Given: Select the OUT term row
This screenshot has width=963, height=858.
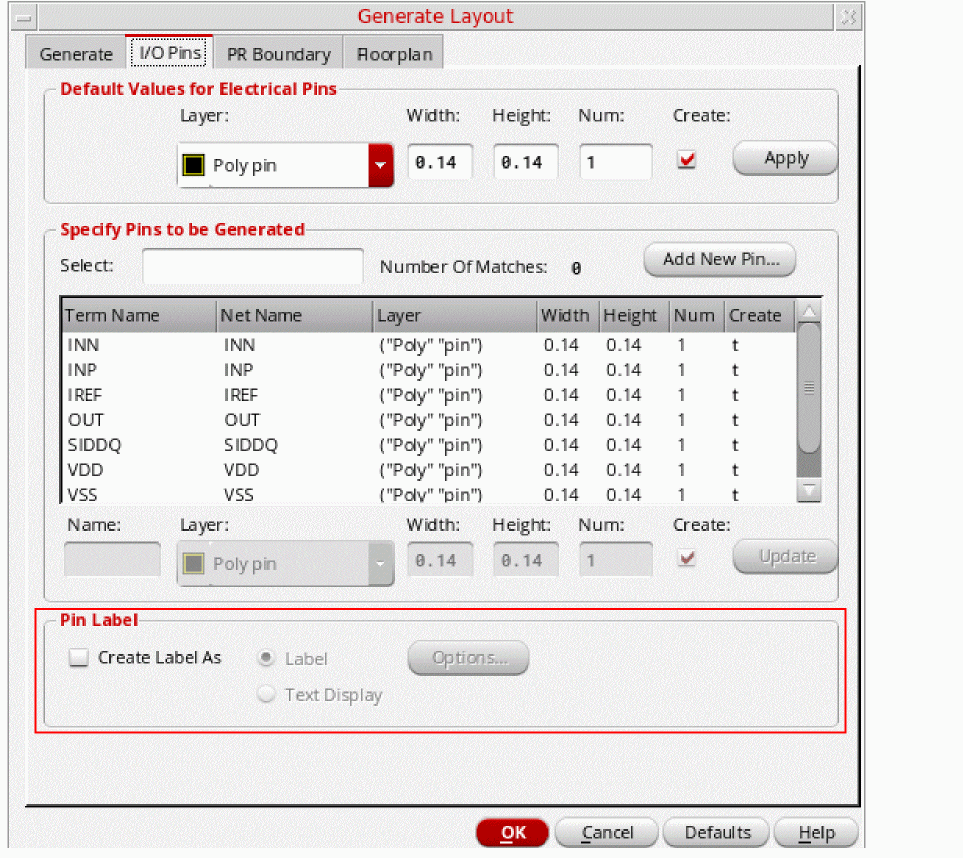Looking at the screenshot, I should [429, 420].
